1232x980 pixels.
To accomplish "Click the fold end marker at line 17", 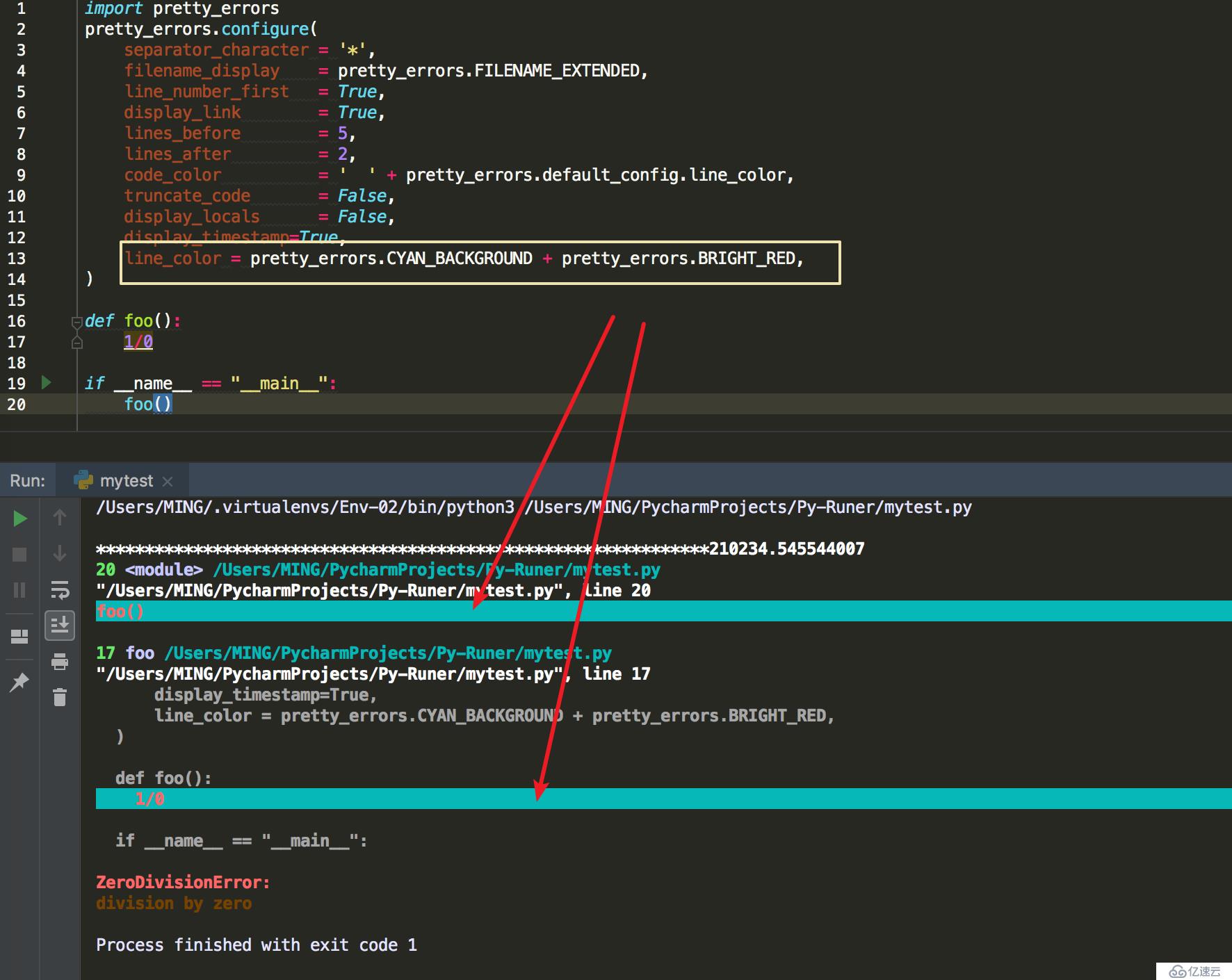I will click(x=77, y=342).
